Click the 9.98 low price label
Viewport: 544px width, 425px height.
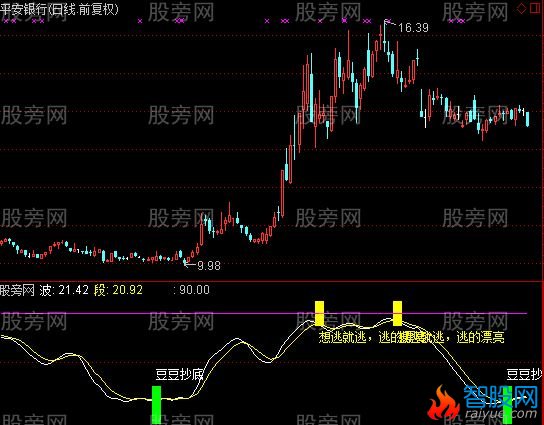209,265
